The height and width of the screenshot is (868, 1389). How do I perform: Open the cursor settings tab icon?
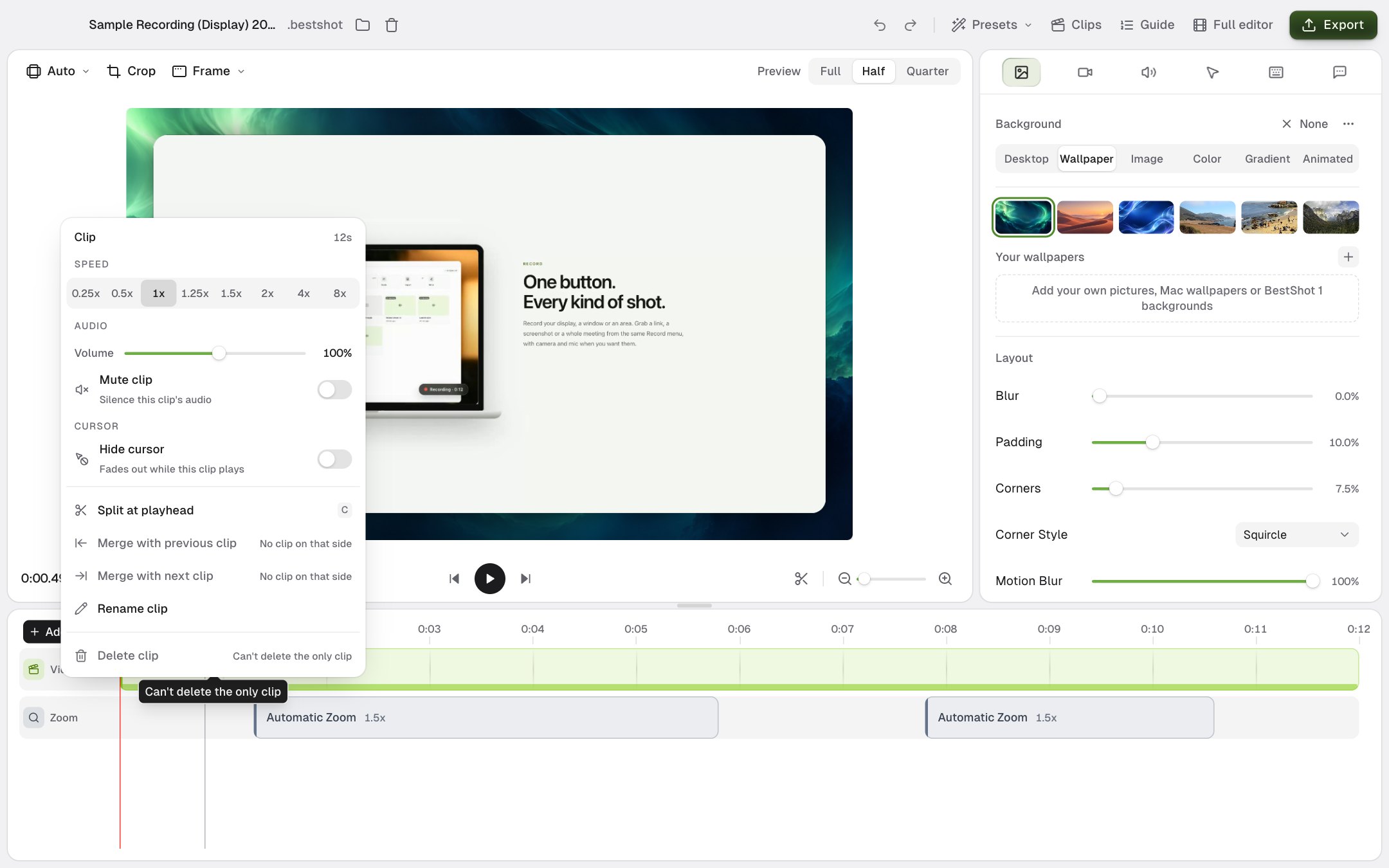[x=1212, y=72]
